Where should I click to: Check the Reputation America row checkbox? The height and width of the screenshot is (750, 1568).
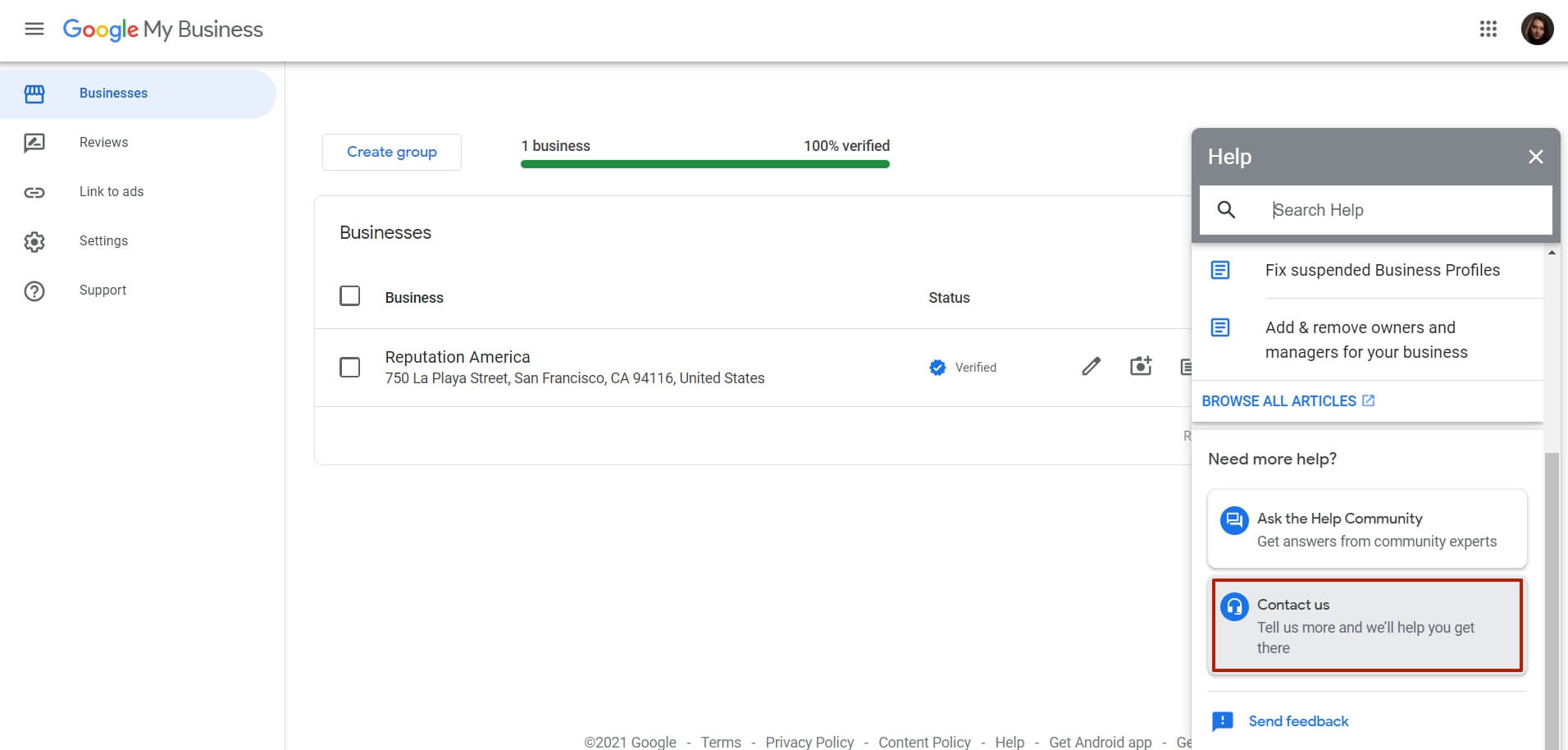pyautogui.click(x=350, y=367)
